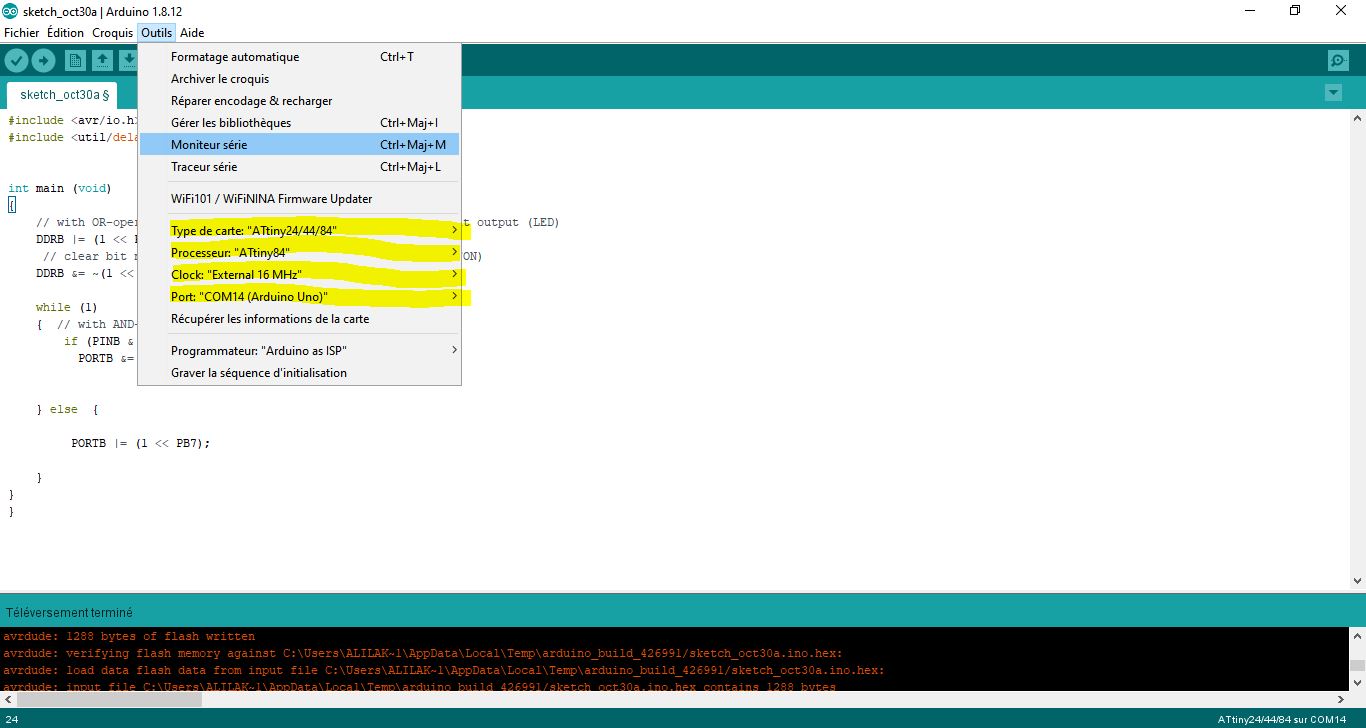Image resolution: width=1366 pixels, height=728 pixels.
Task: Click the editor scrollbar up arrow
Action: 1357,118
